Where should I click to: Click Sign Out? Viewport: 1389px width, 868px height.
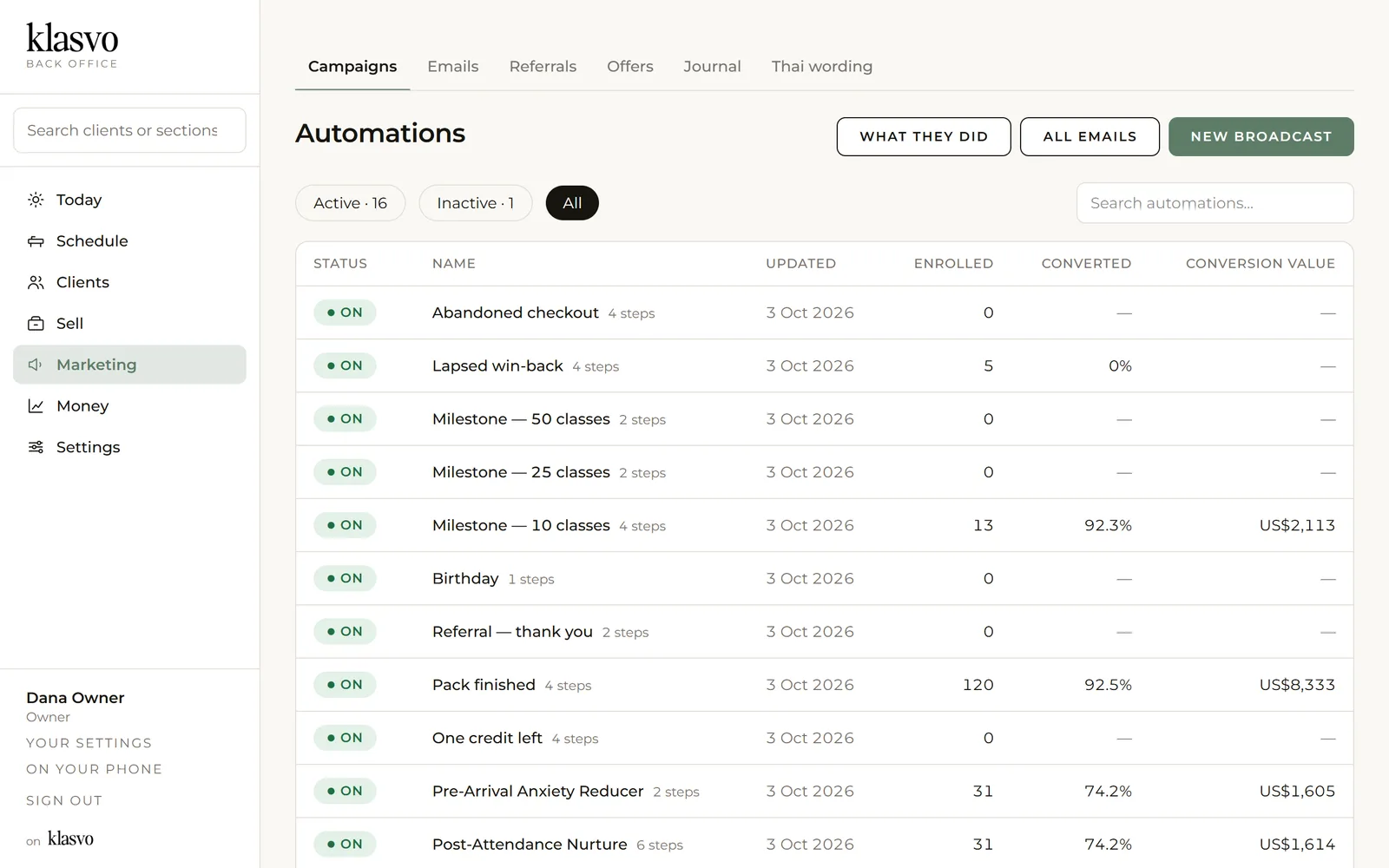64,800
